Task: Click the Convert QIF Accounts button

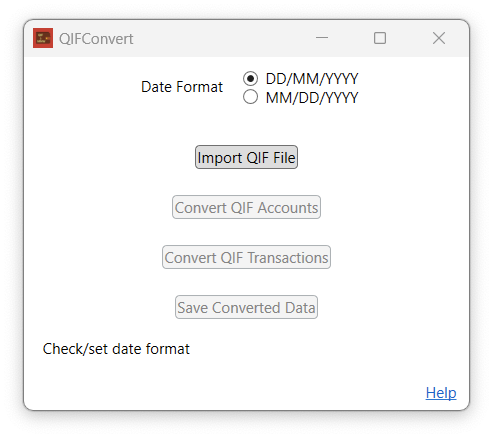Action: (246, 207)
